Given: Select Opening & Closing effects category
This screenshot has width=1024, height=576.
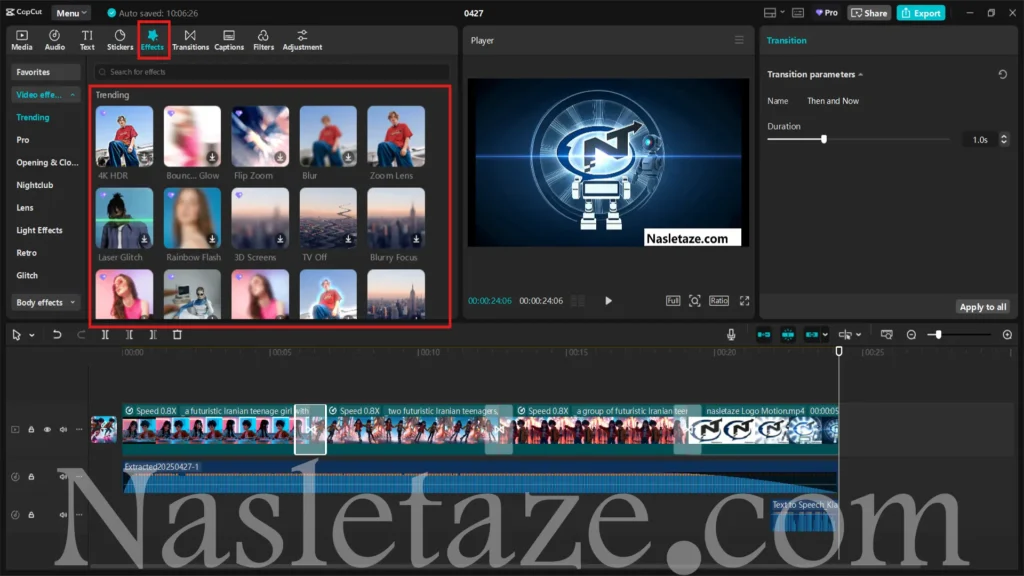Looking at the screenshot, I should click(x=47, y=163).
